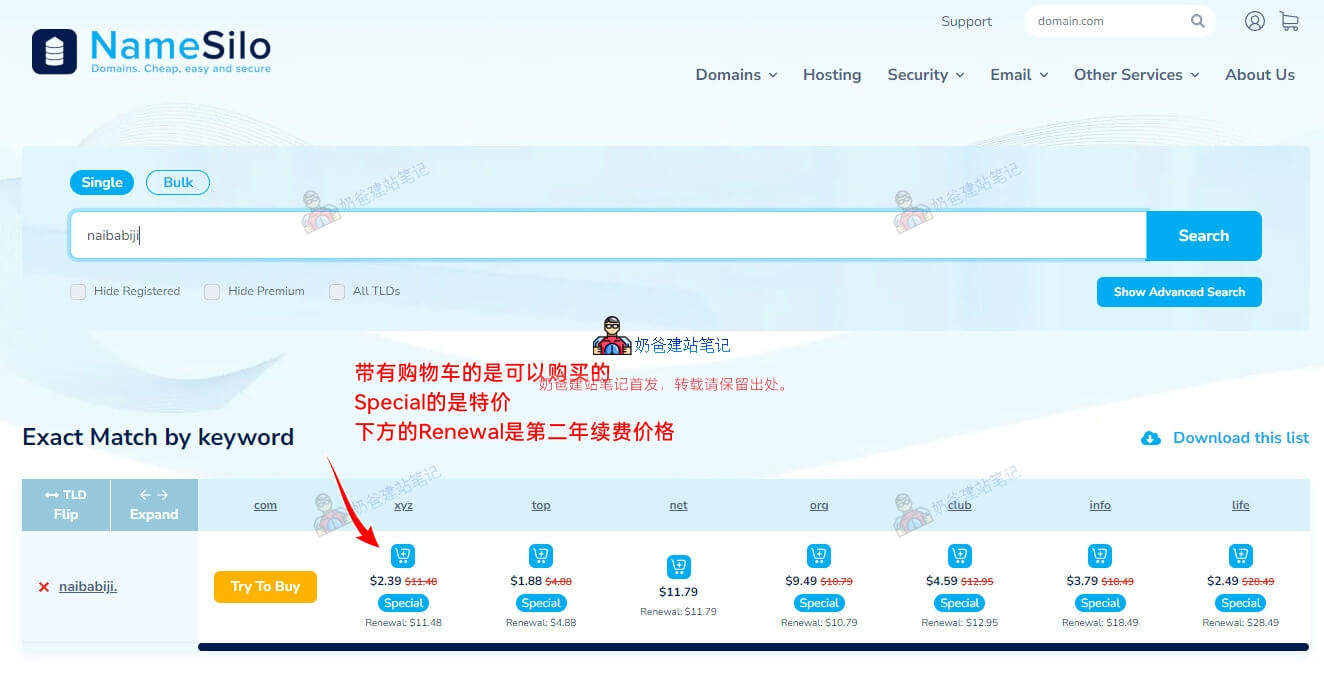Check the Hide Premium option

[212, 292]
